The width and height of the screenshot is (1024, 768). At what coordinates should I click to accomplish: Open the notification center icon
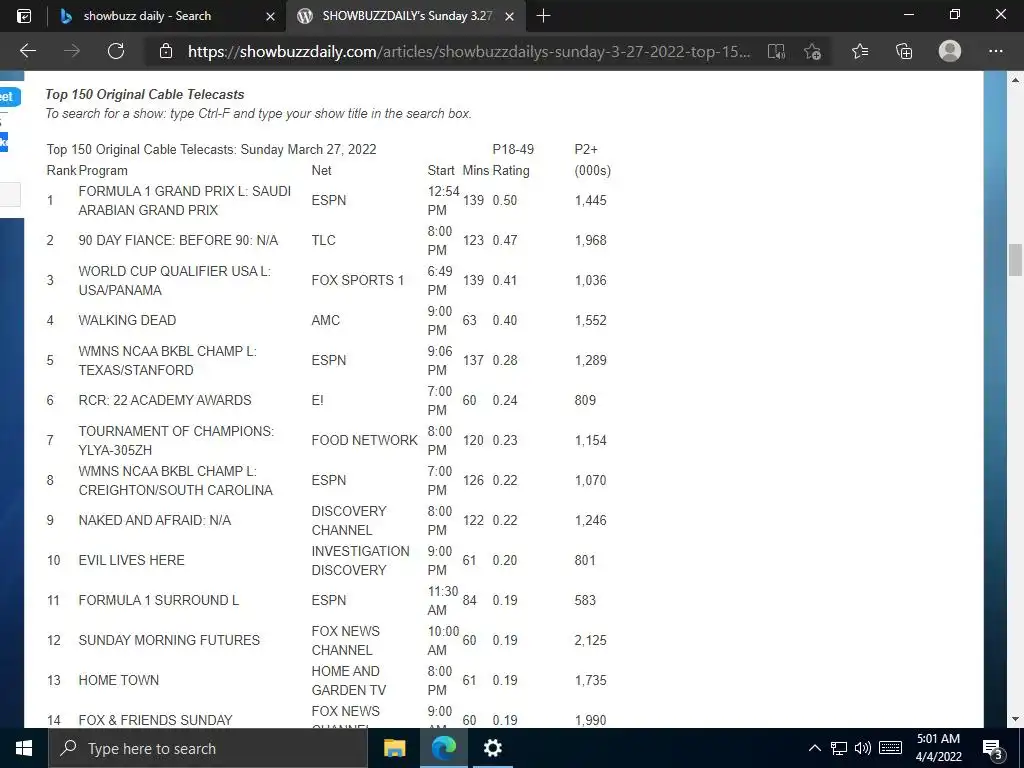(x=992, y=748)
